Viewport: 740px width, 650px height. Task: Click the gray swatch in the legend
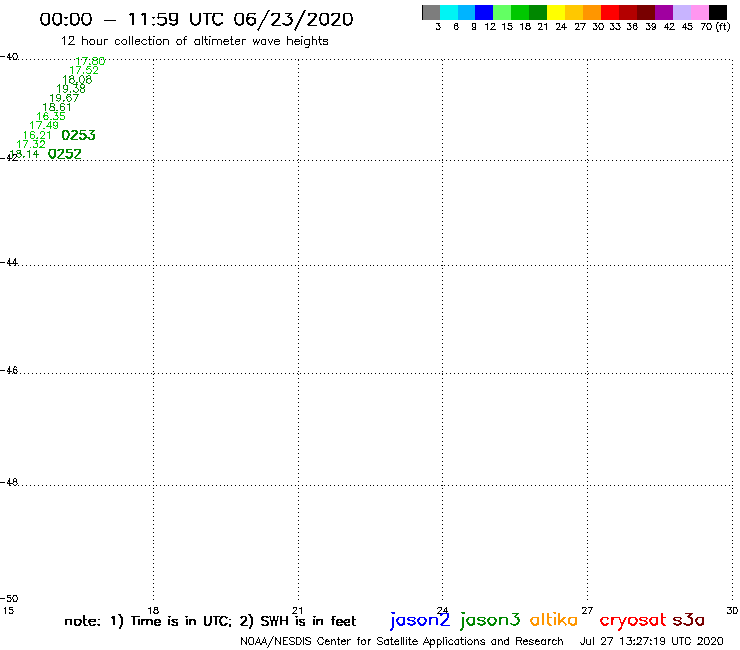point(431,12)
